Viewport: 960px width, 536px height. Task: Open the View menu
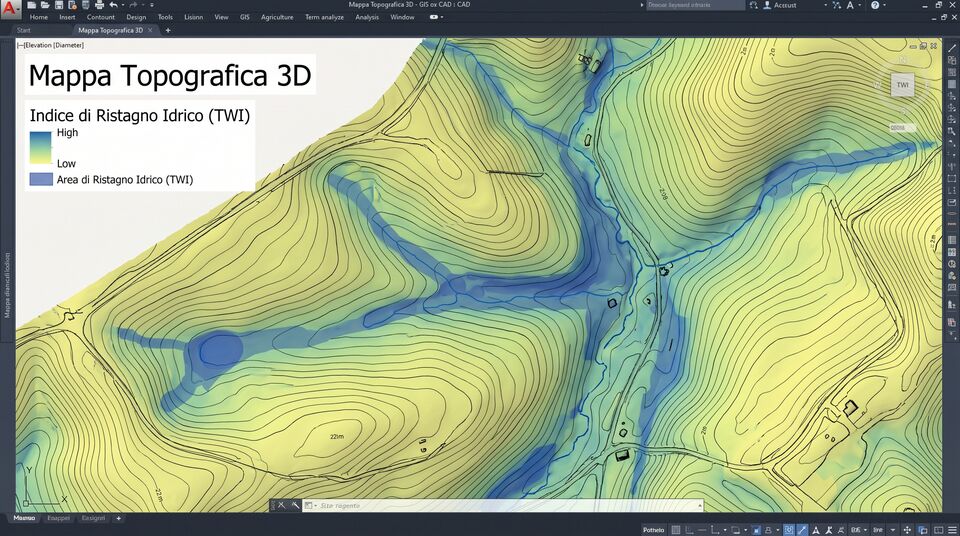coord(221,17)
